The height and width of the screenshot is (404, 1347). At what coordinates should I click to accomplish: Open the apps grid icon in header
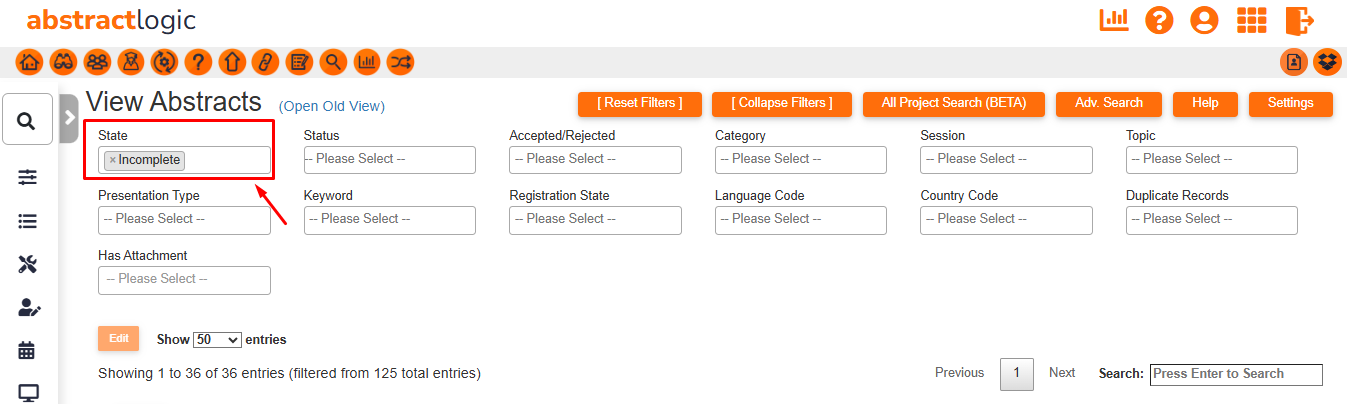tap(1252, 20)
